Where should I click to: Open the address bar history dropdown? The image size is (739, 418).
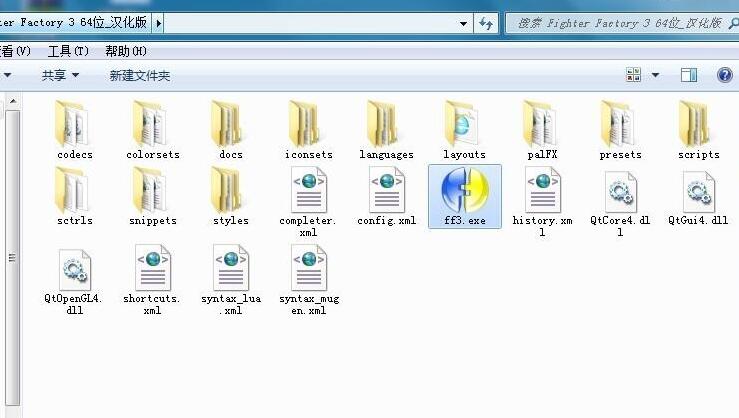463,23
